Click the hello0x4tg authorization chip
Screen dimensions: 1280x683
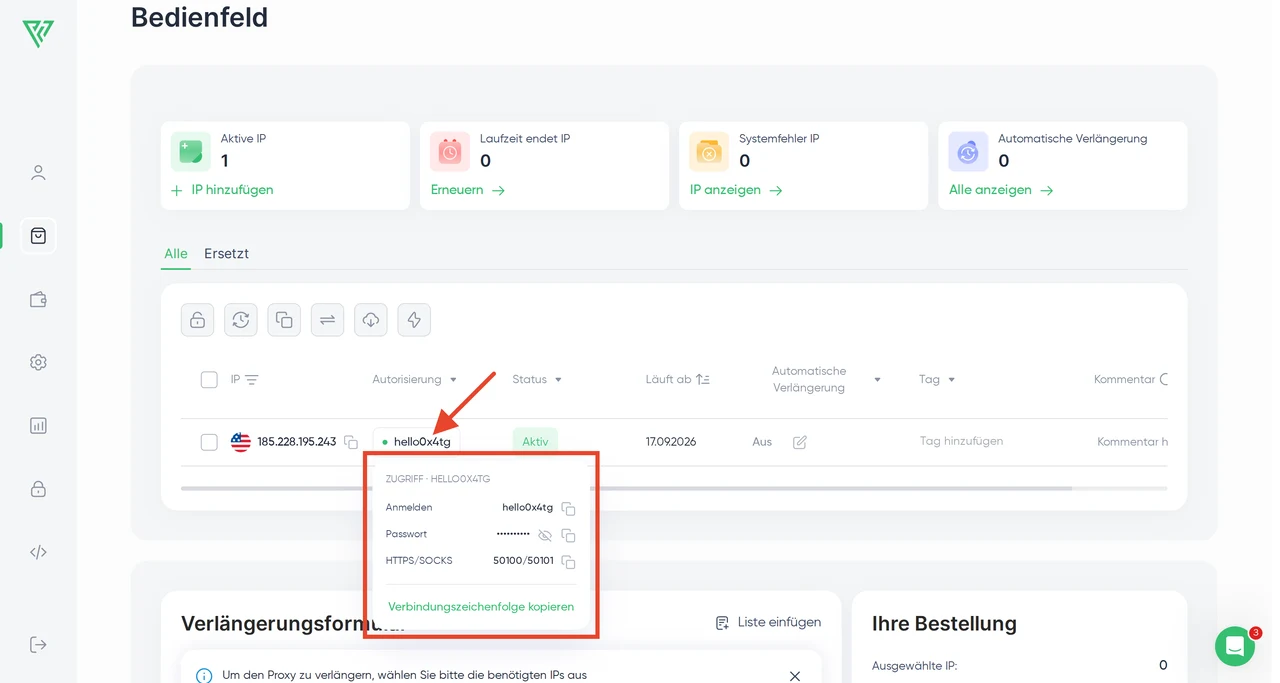[416, 441]
